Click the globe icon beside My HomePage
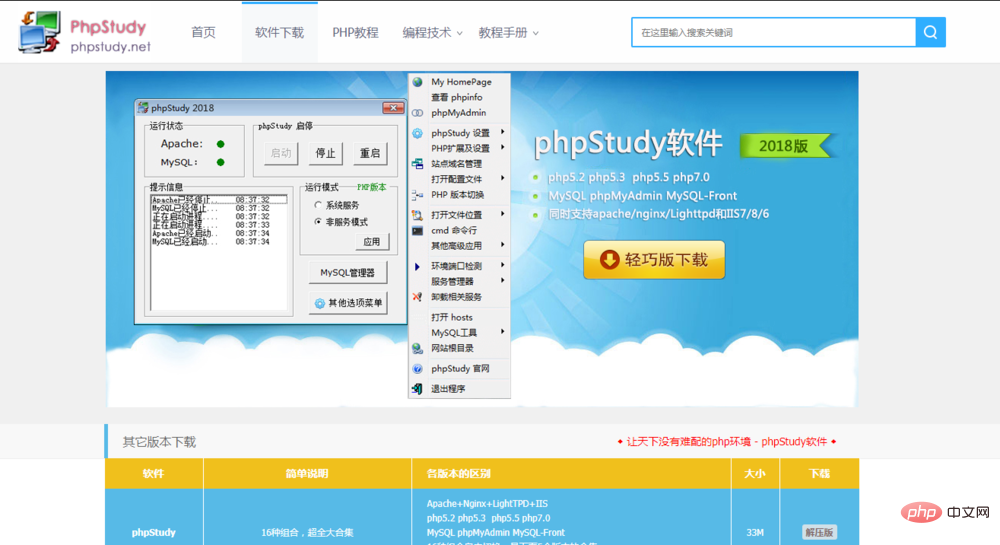 (x=418, y=82)
